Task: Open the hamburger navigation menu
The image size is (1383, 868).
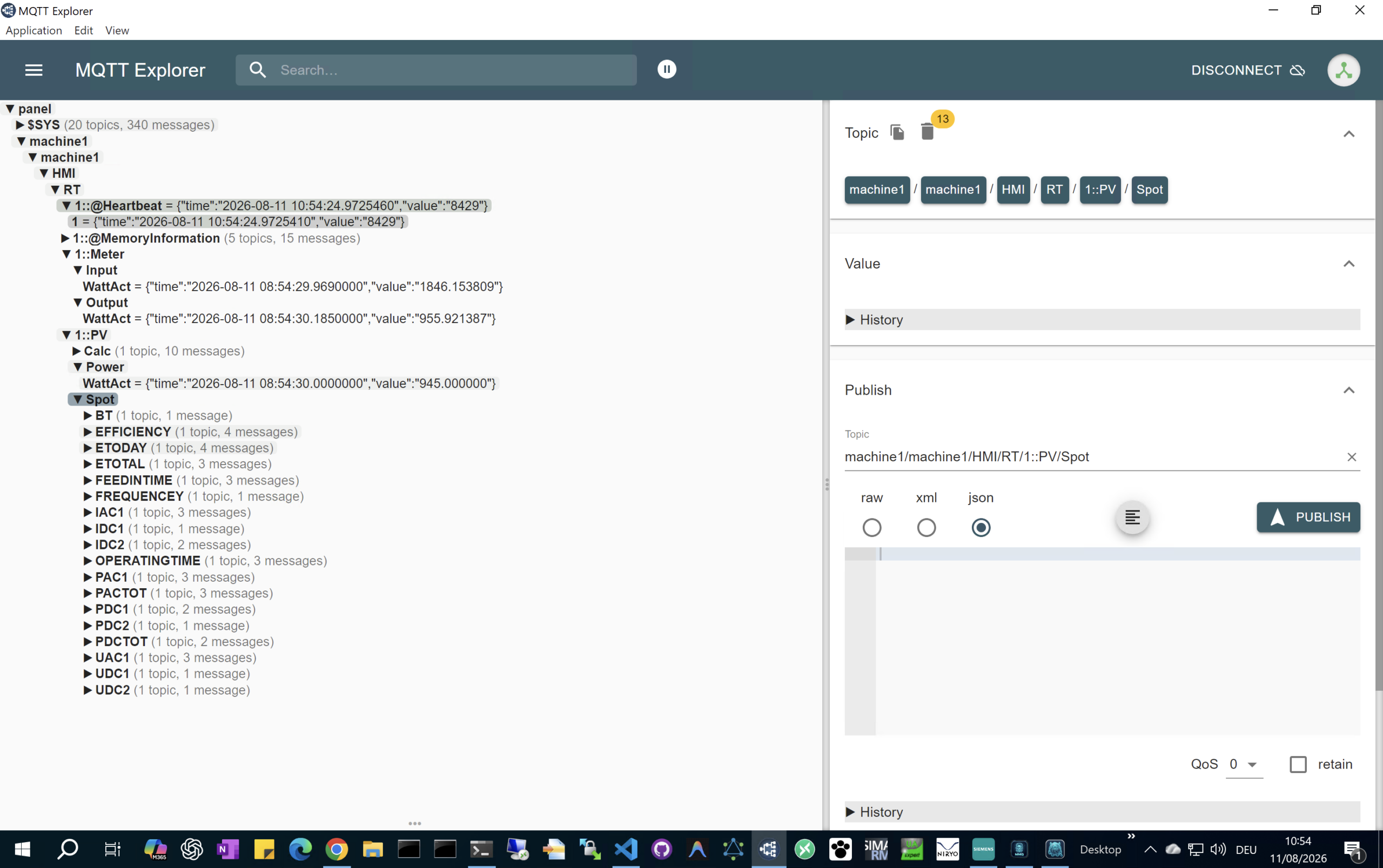Action: click(34, 70)
